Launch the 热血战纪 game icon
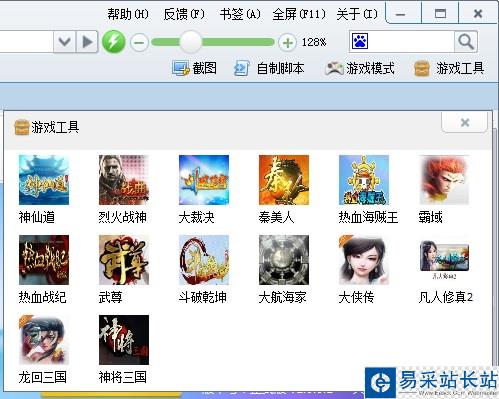Viewport: 499px width, 399px height. 44,260
